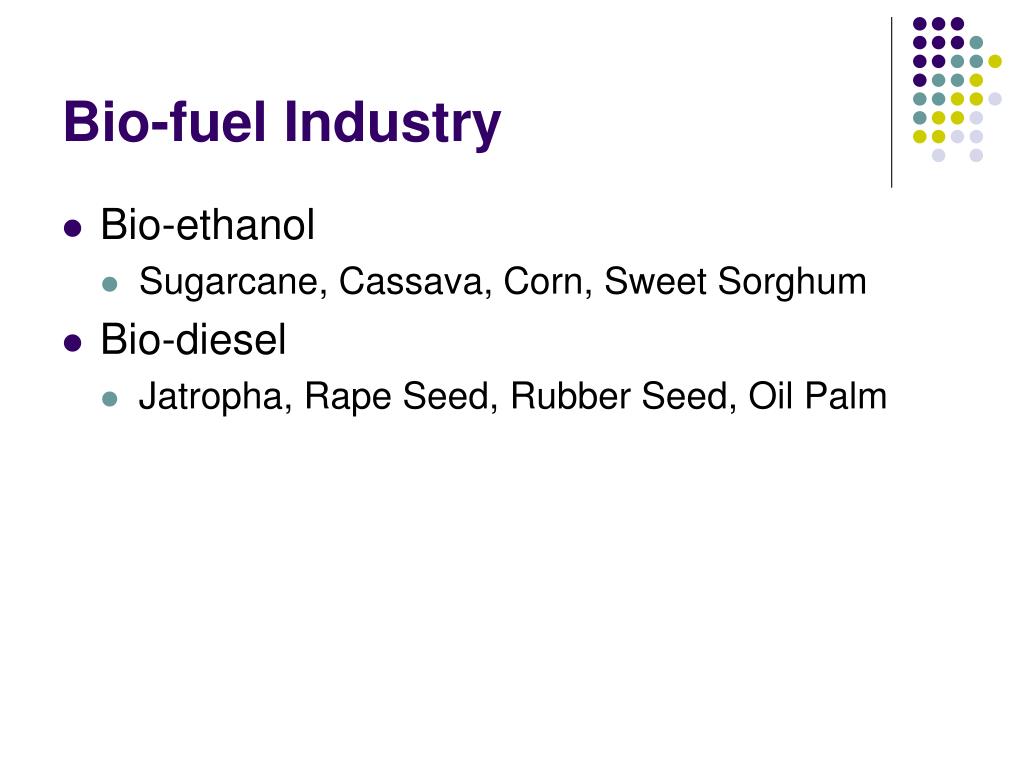The width and height of the screenshot is (1024, 768).
Task: Click the teal bullet before Sugarcane line
Action: coord(110,284)
